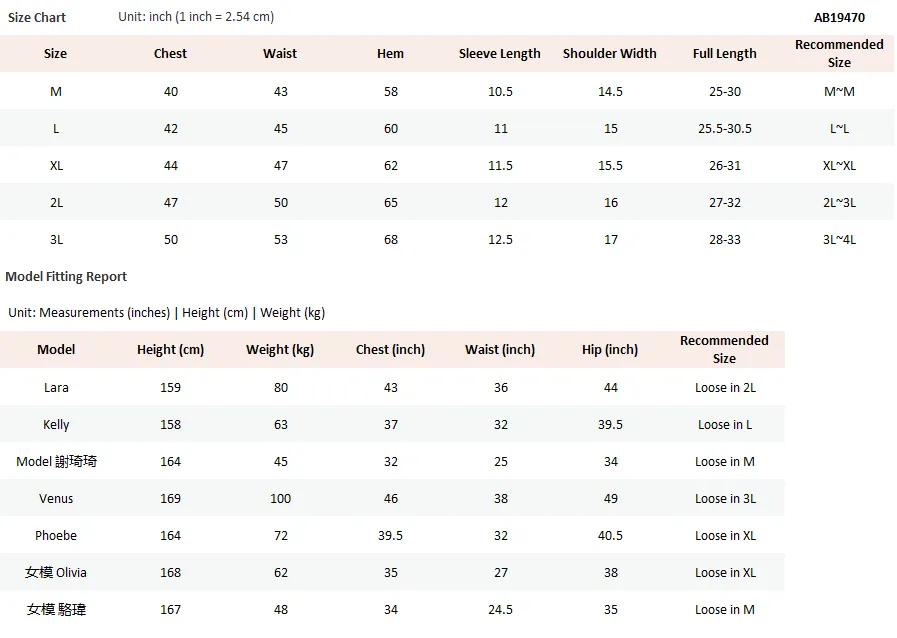Image resolution: width=897 pixels, height=638 pixels.
Task: Select the unit inch conversion note
Action: point(196,17)
